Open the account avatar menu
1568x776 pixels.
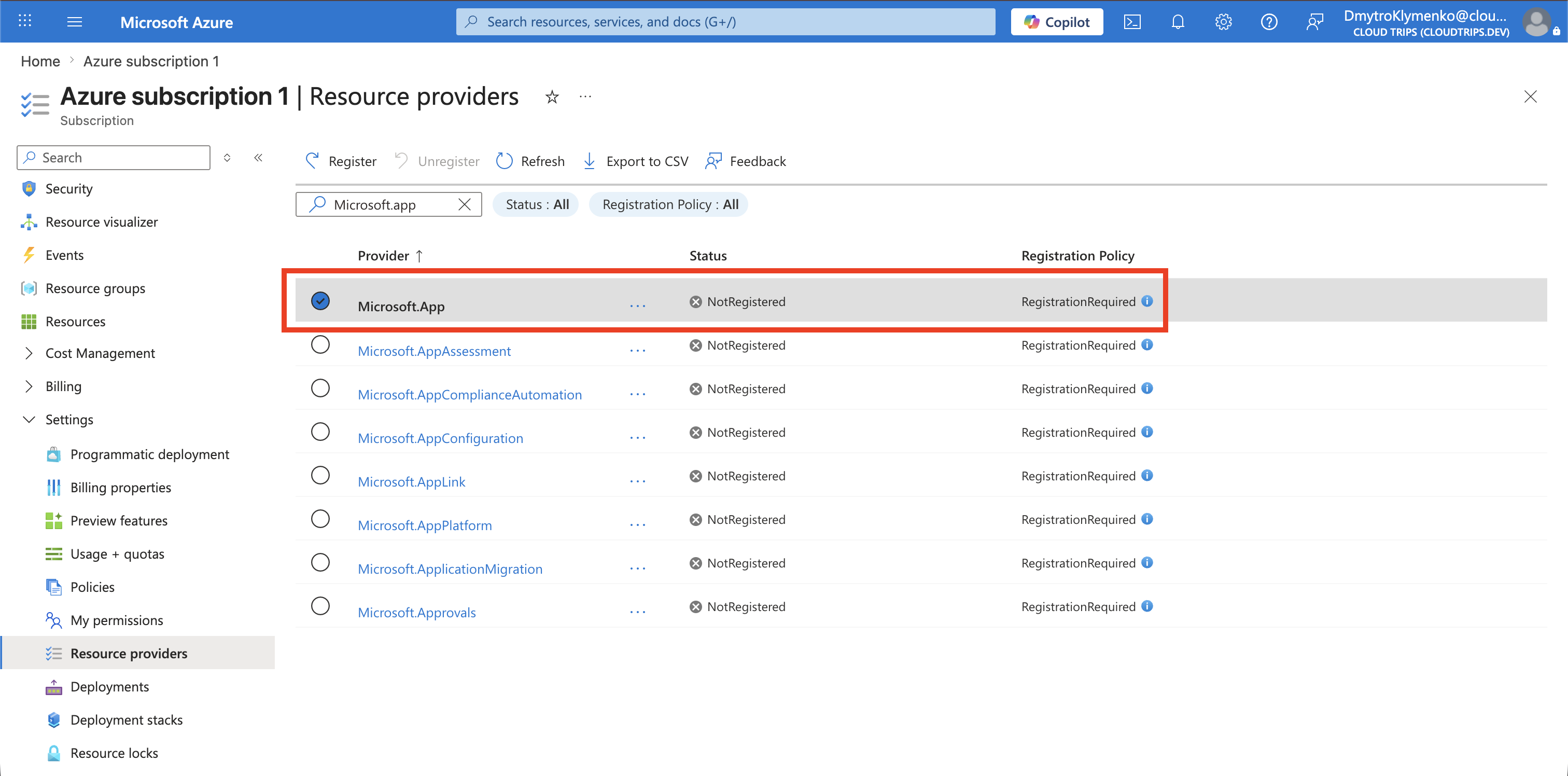(1536, 22)
